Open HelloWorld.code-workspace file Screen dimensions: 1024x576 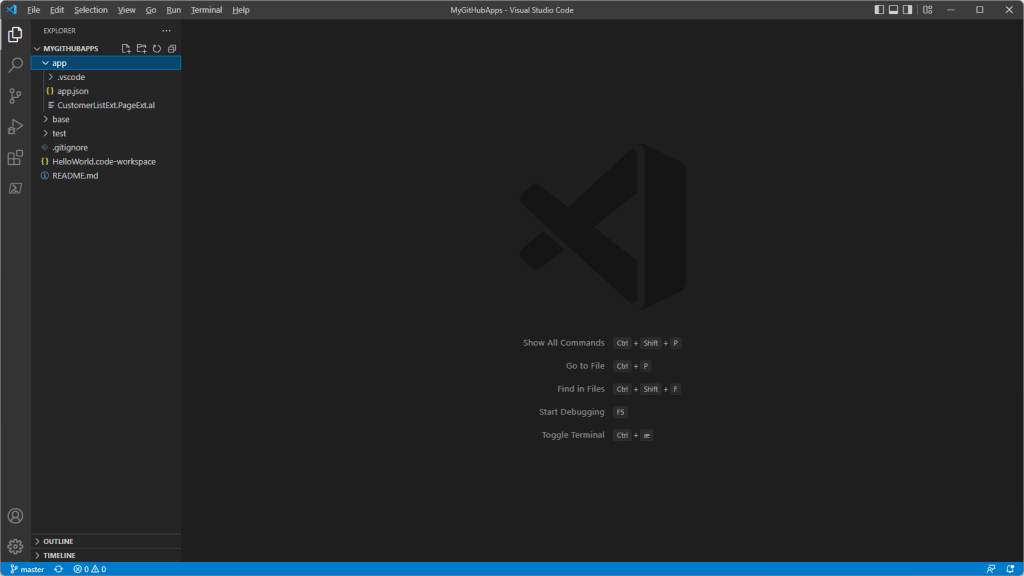(x=106, y=162)
